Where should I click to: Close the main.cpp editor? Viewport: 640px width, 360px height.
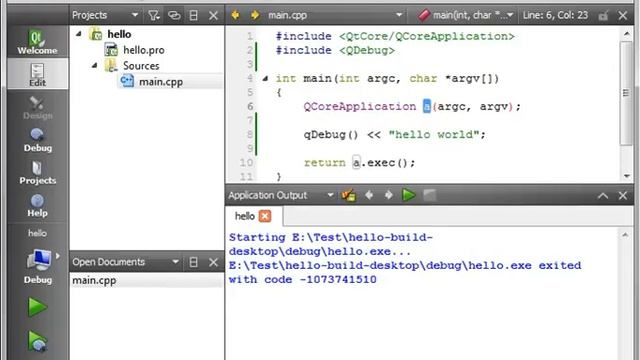[622, 16]
